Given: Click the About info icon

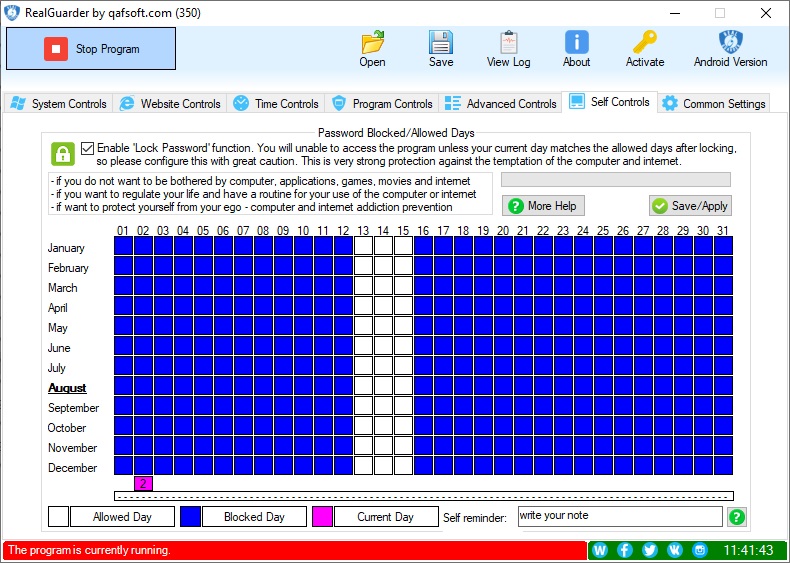Looking at the screenshot, I should [x=576, y=43].
